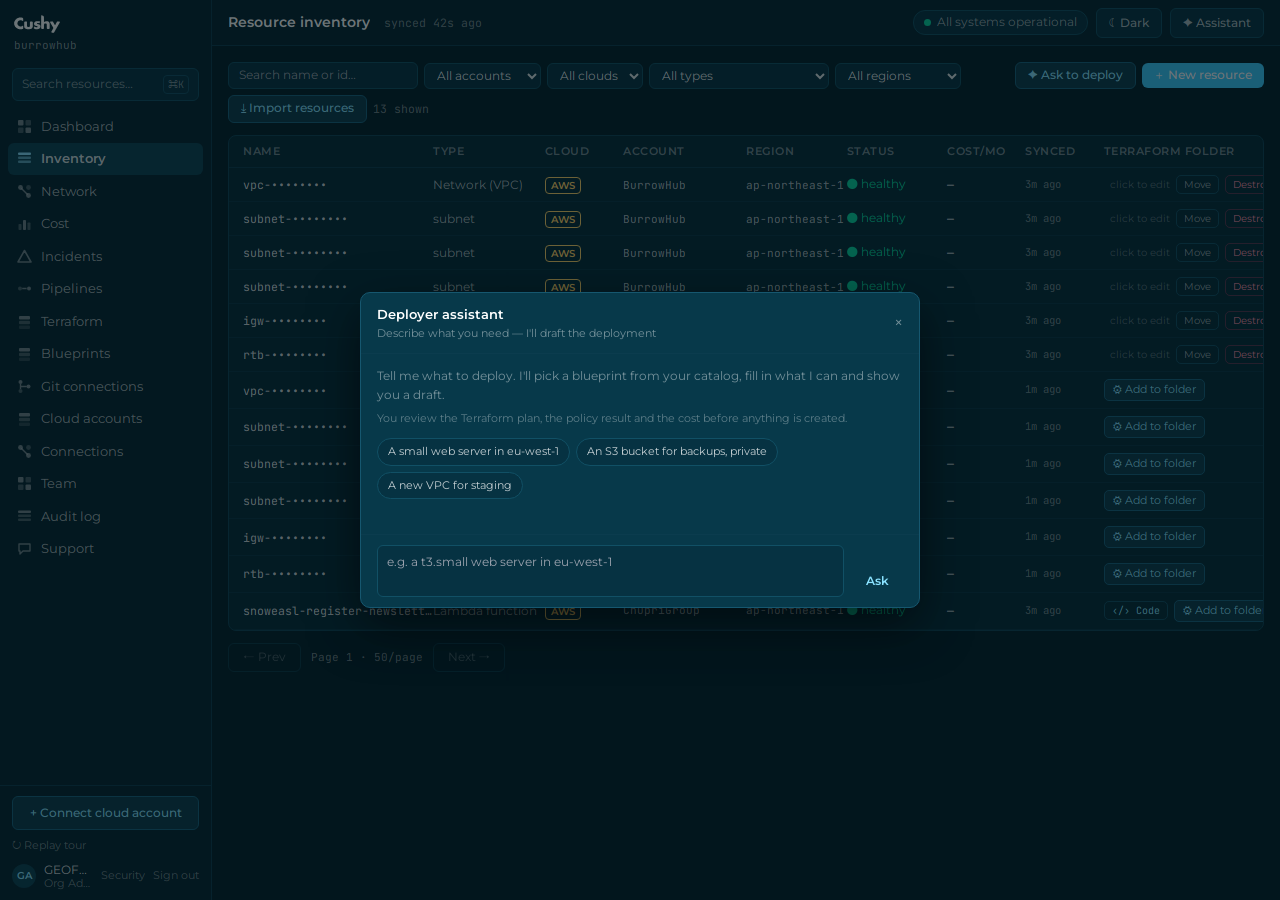Screen dimensions: 1280x900
Task: Click the New resource button
Action: (1203, 76)
